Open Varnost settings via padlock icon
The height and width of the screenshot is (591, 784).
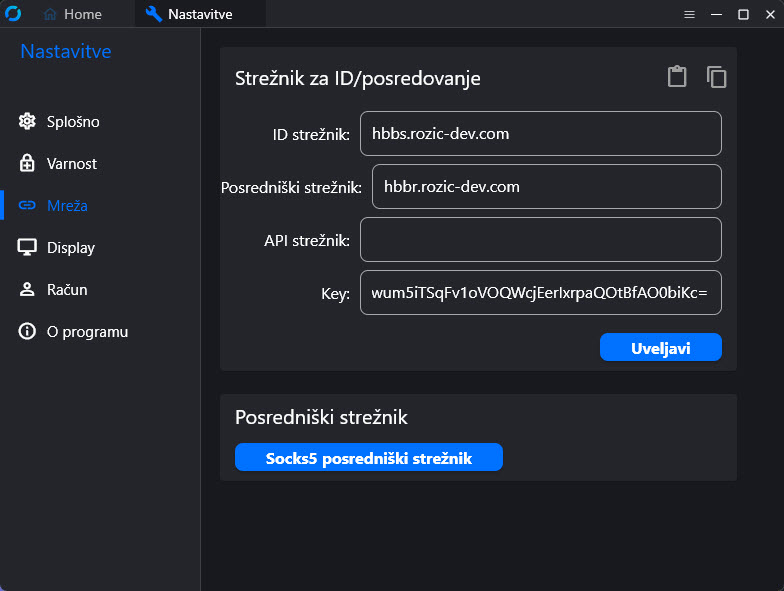(27, 164)
